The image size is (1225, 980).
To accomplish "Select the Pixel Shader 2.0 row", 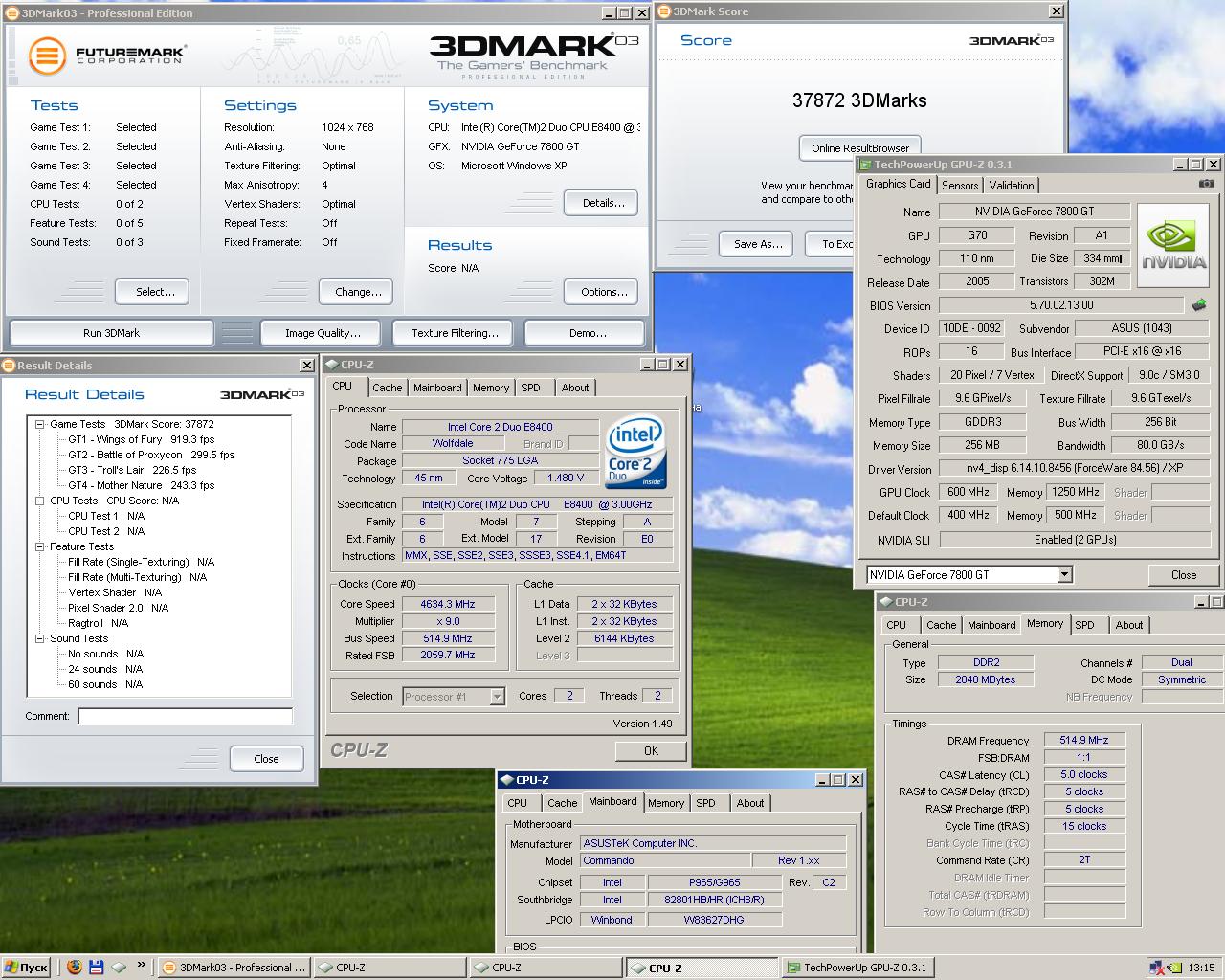I will [x=118, y=608].
